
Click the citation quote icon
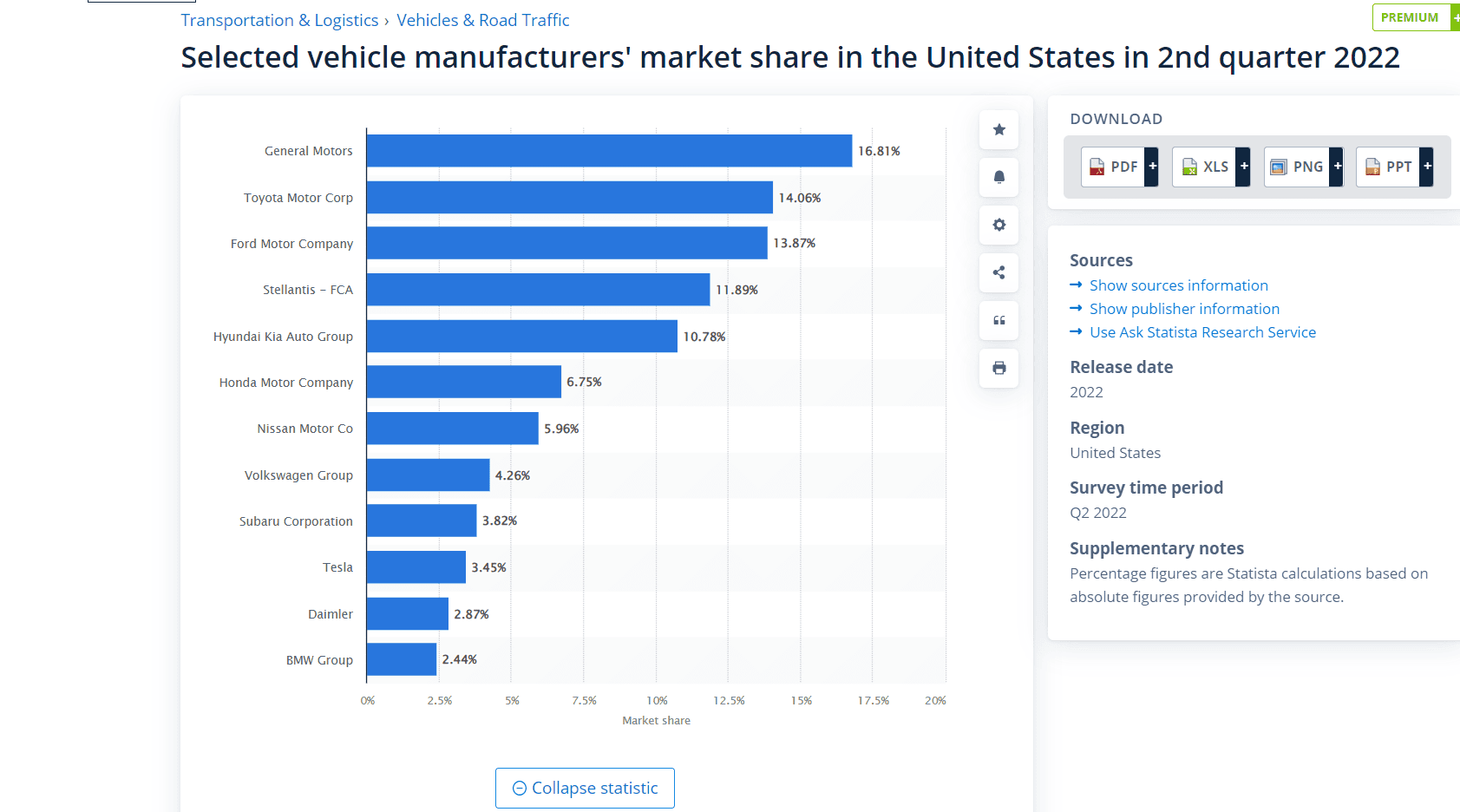998,320
